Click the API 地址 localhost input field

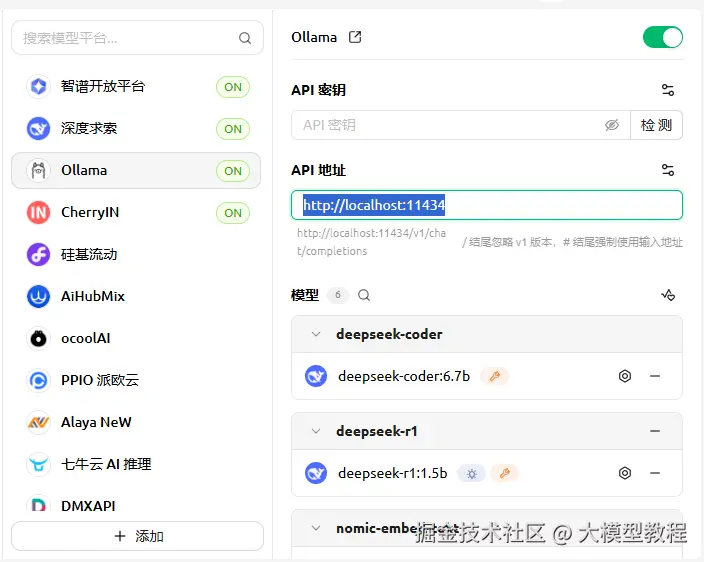point(487,205)
